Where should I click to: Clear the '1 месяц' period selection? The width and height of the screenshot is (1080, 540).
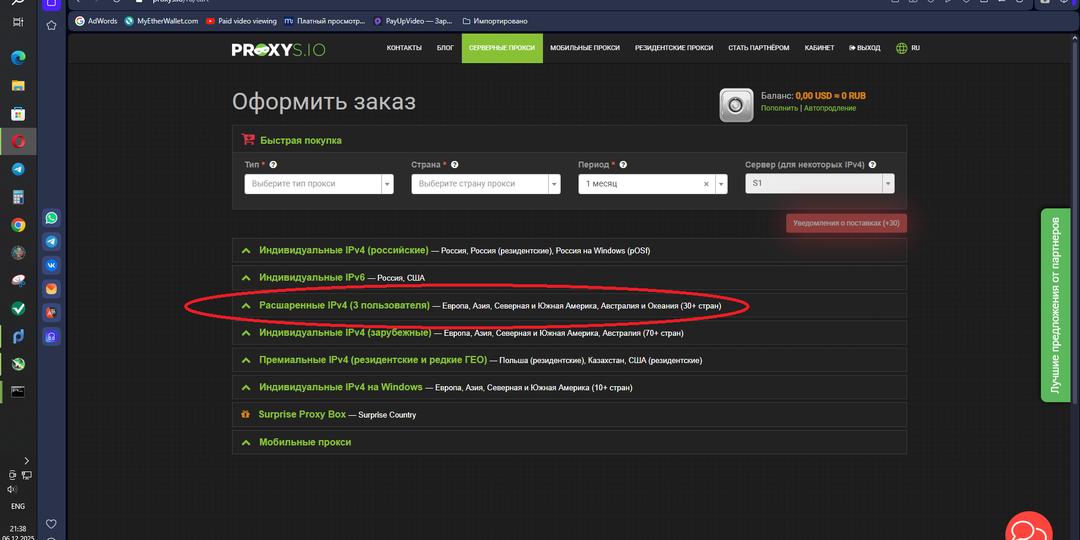tap(706, 184)
